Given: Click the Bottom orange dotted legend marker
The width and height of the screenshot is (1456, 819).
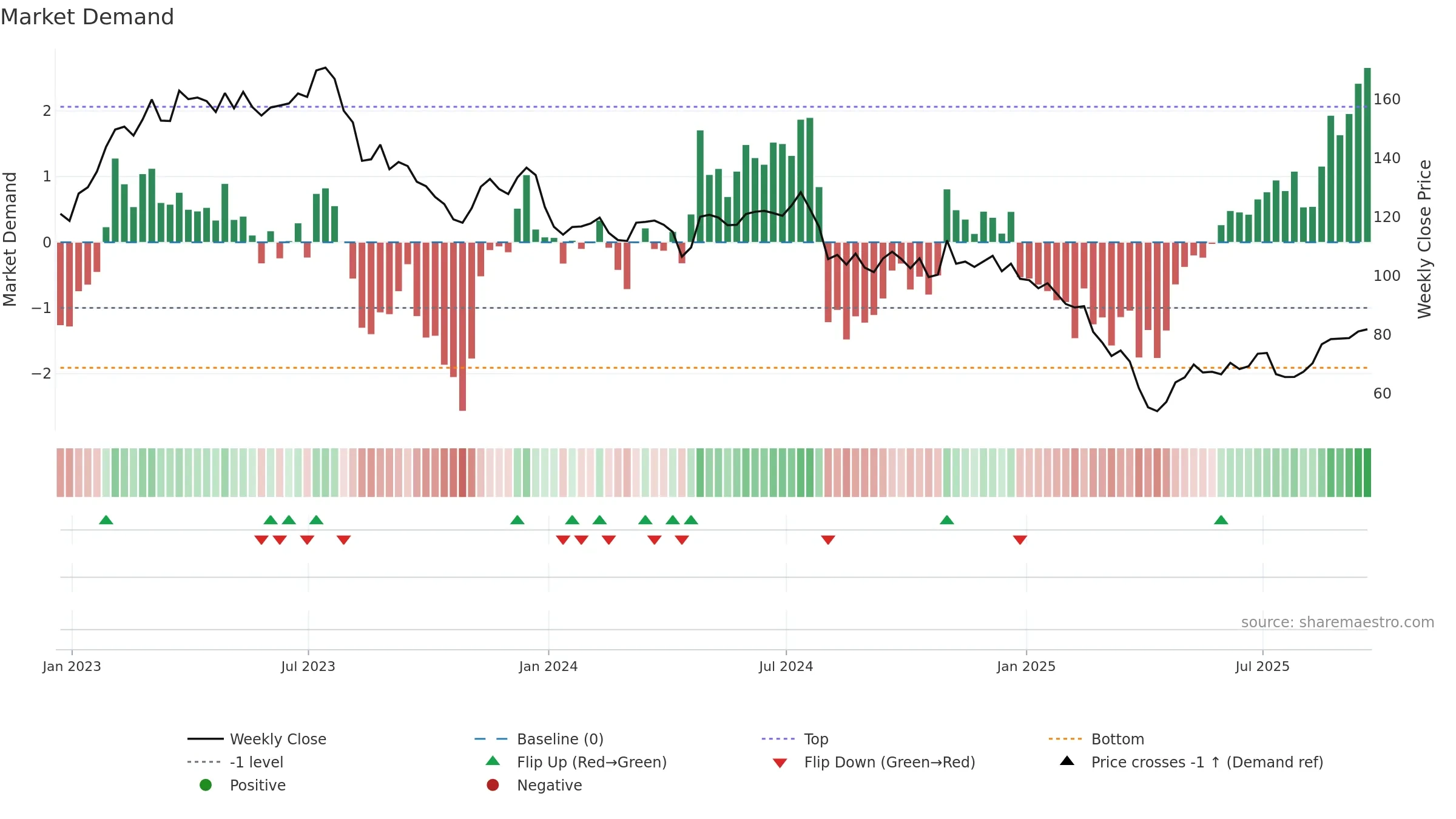Looking at the screenshot, I should click(1065, 739).
